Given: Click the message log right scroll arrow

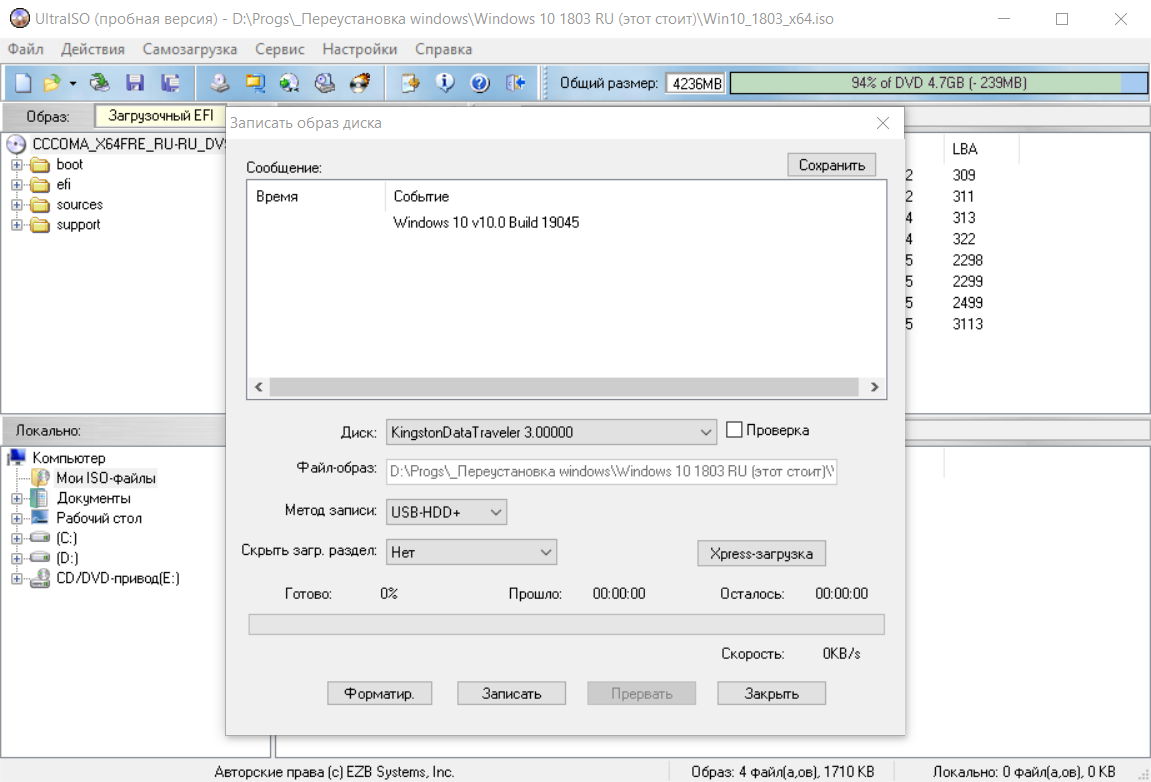Looking at the screenshot, I should (x=874, y=387).
